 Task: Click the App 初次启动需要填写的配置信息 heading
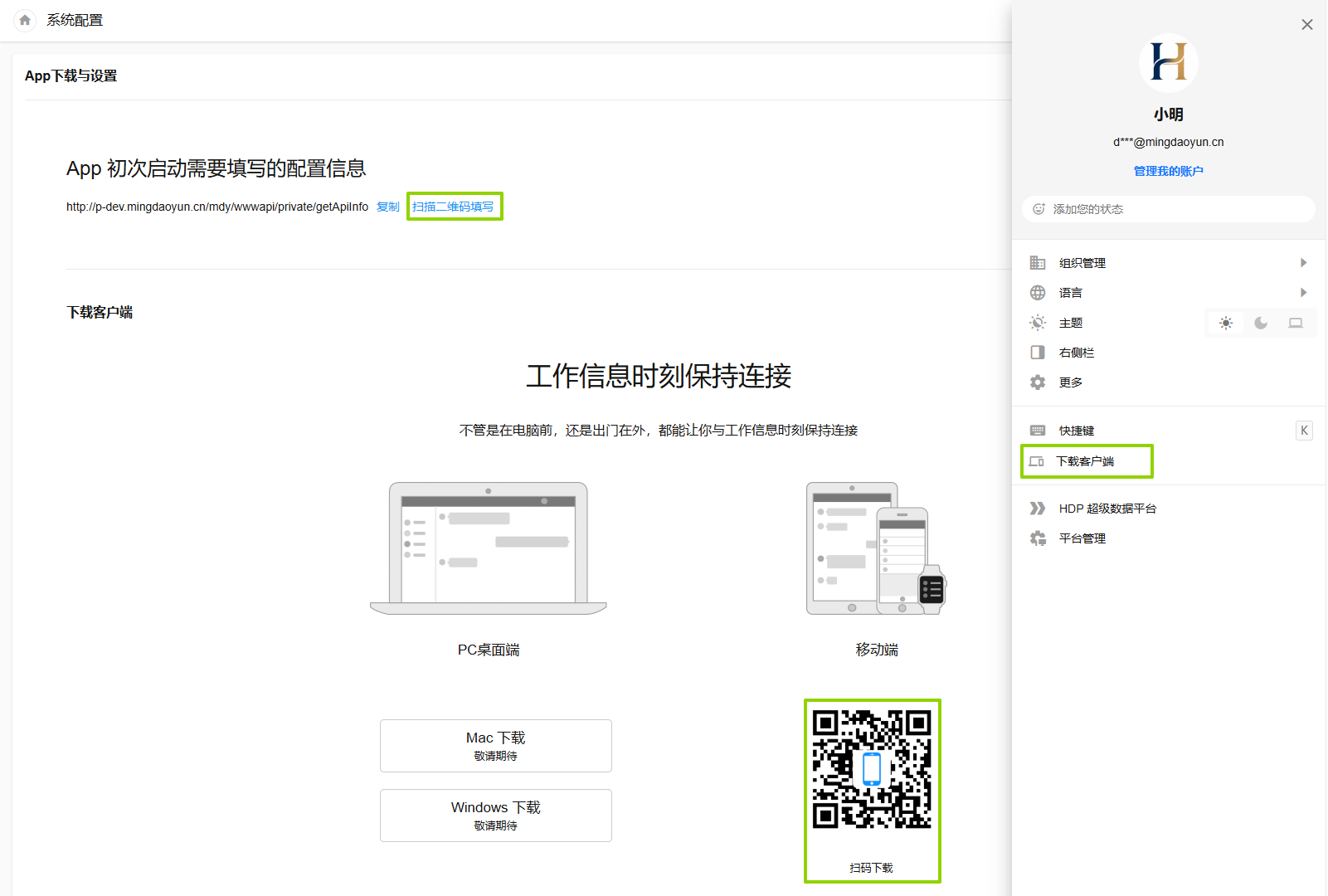[x=216, y=168]
